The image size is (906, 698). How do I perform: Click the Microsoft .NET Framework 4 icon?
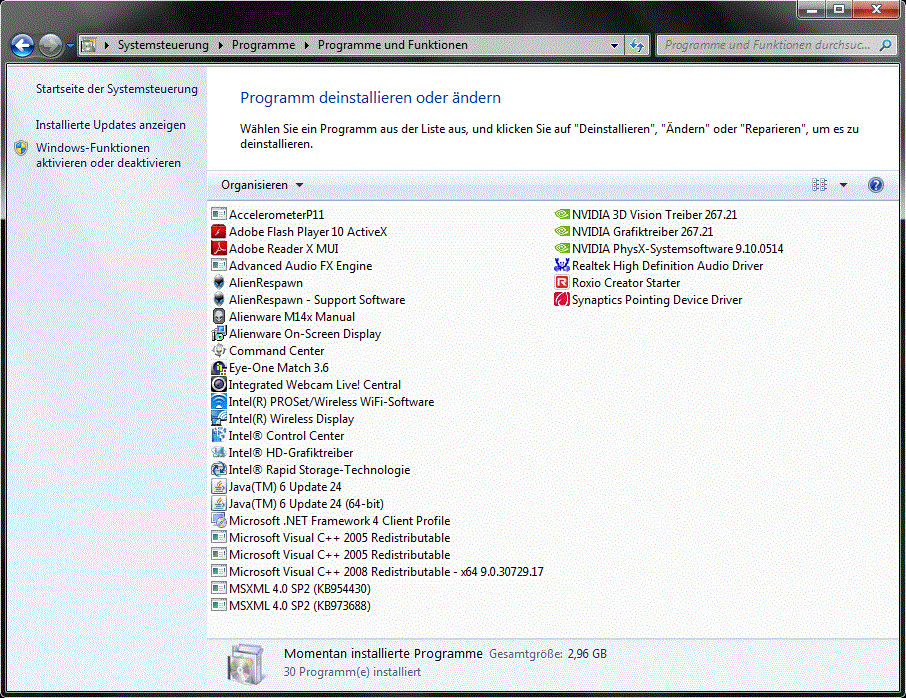click(x=218, y=521)
